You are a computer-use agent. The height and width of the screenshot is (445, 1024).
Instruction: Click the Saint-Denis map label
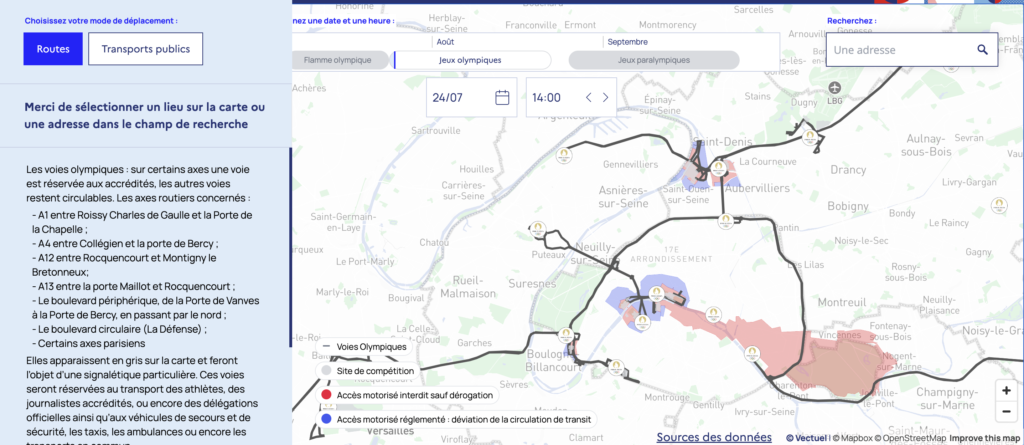pos(723,142)
